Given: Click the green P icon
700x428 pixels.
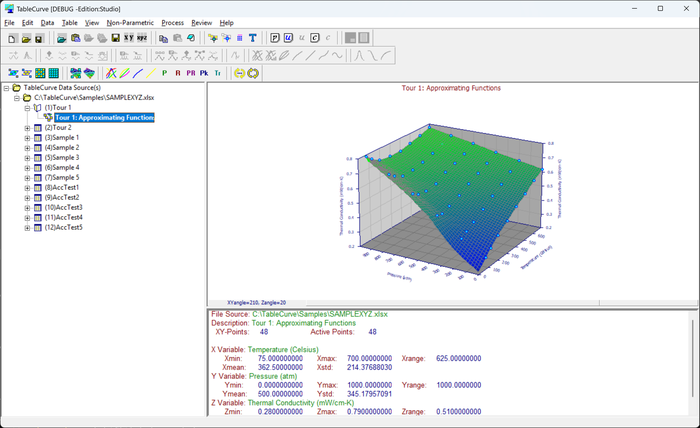Looking at the screenshot, I should 164,73.
